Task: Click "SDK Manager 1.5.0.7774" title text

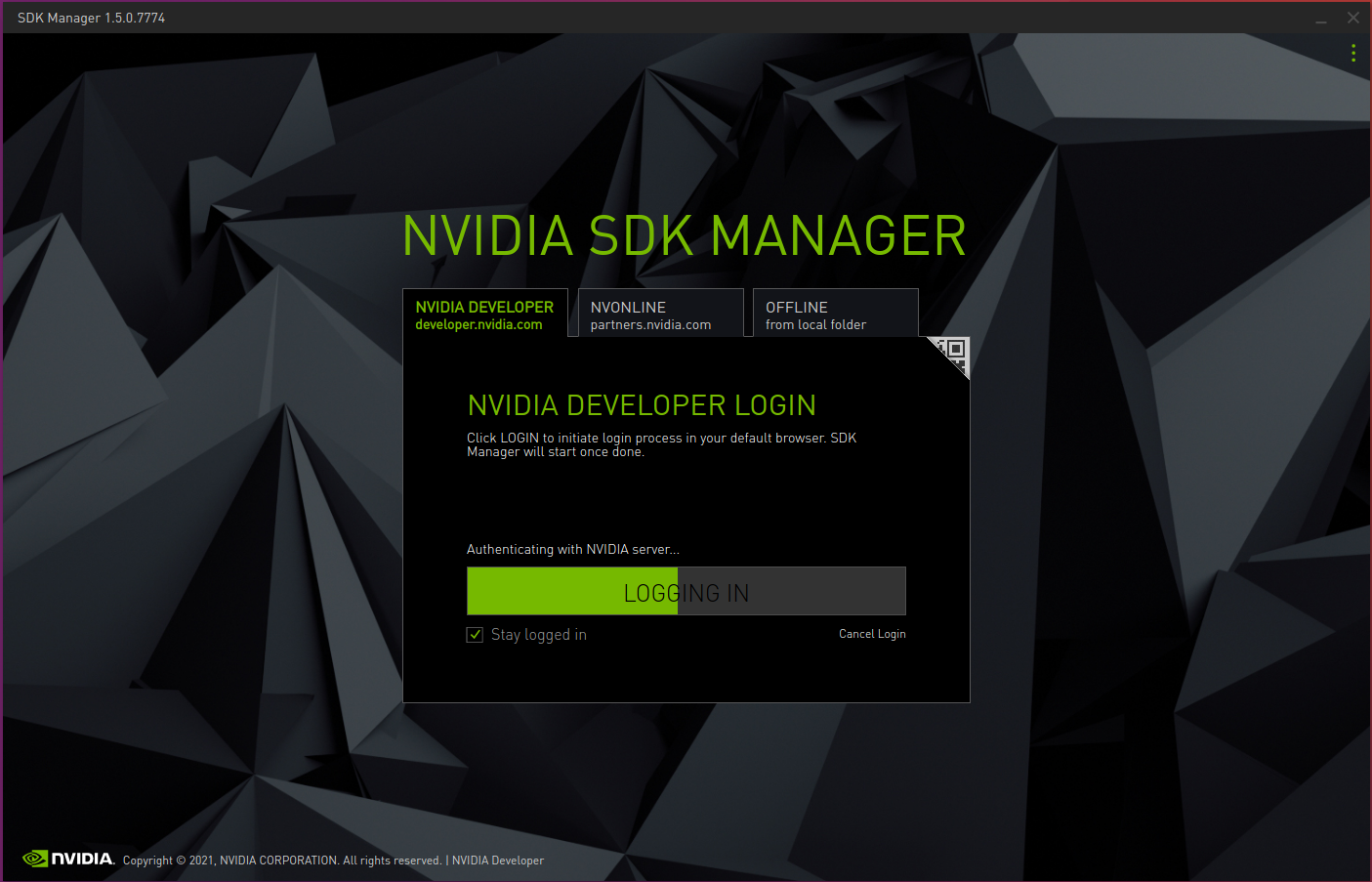Action: pos(90,17)
